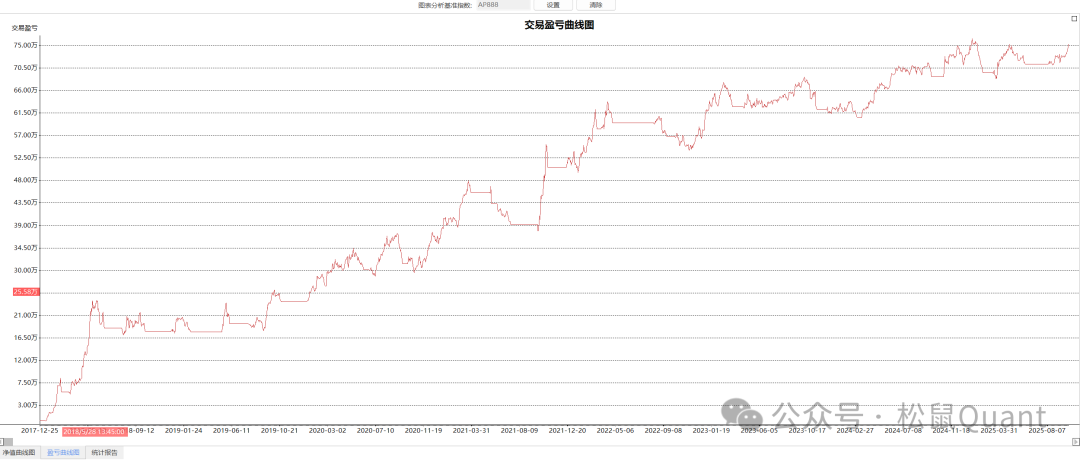This screenshot has height=460, width=1080.
Task: Click the horizontal scrollbar right arrow
Action: tap(1076, 442)
